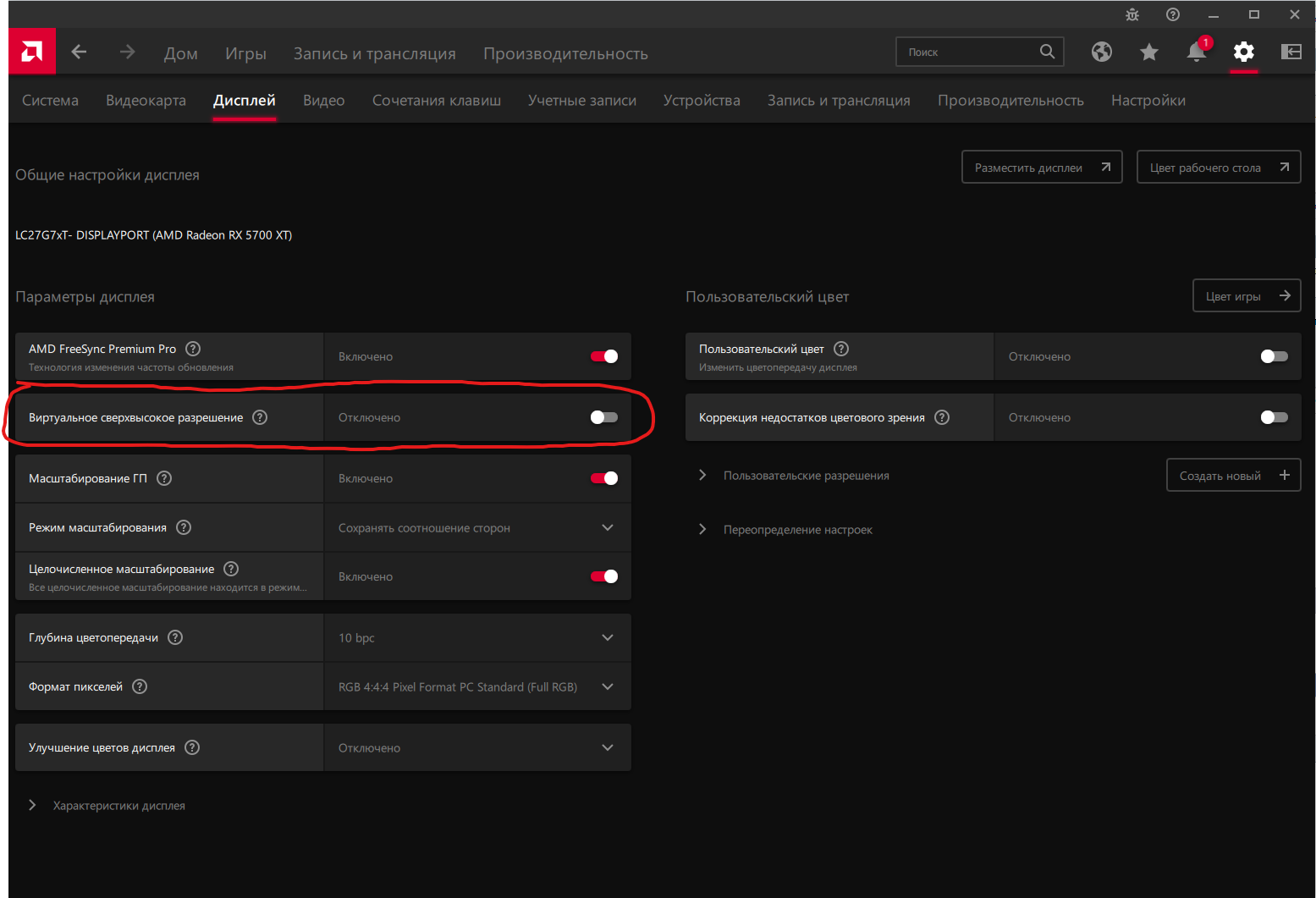
Task: Enable Виртуальное сверхвысокое разрешение toggle
Action: [604, 417]
